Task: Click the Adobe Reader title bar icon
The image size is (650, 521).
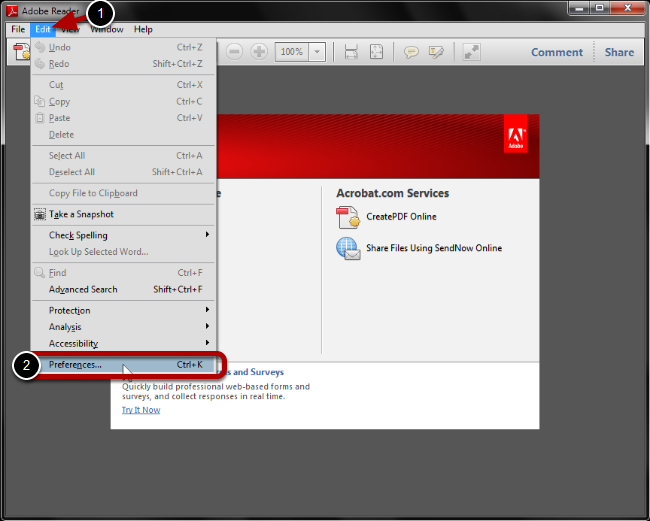Action: tap(12, 11)
